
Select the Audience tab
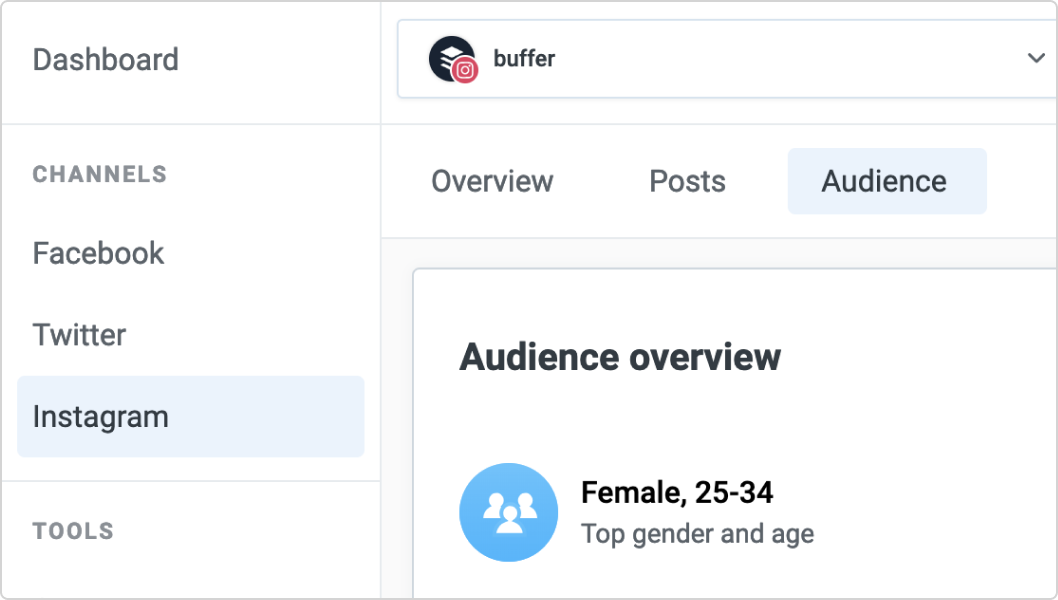[x=884, y=181]
